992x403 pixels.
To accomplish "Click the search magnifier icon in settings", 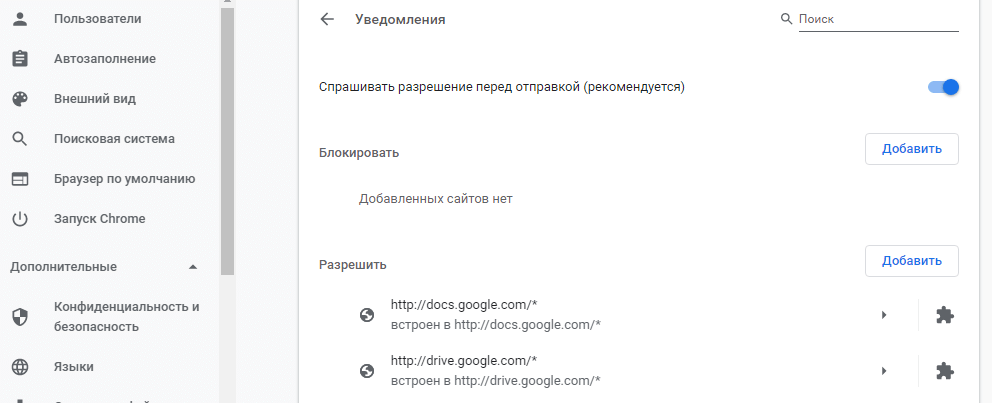I will [x=786, y=19].
